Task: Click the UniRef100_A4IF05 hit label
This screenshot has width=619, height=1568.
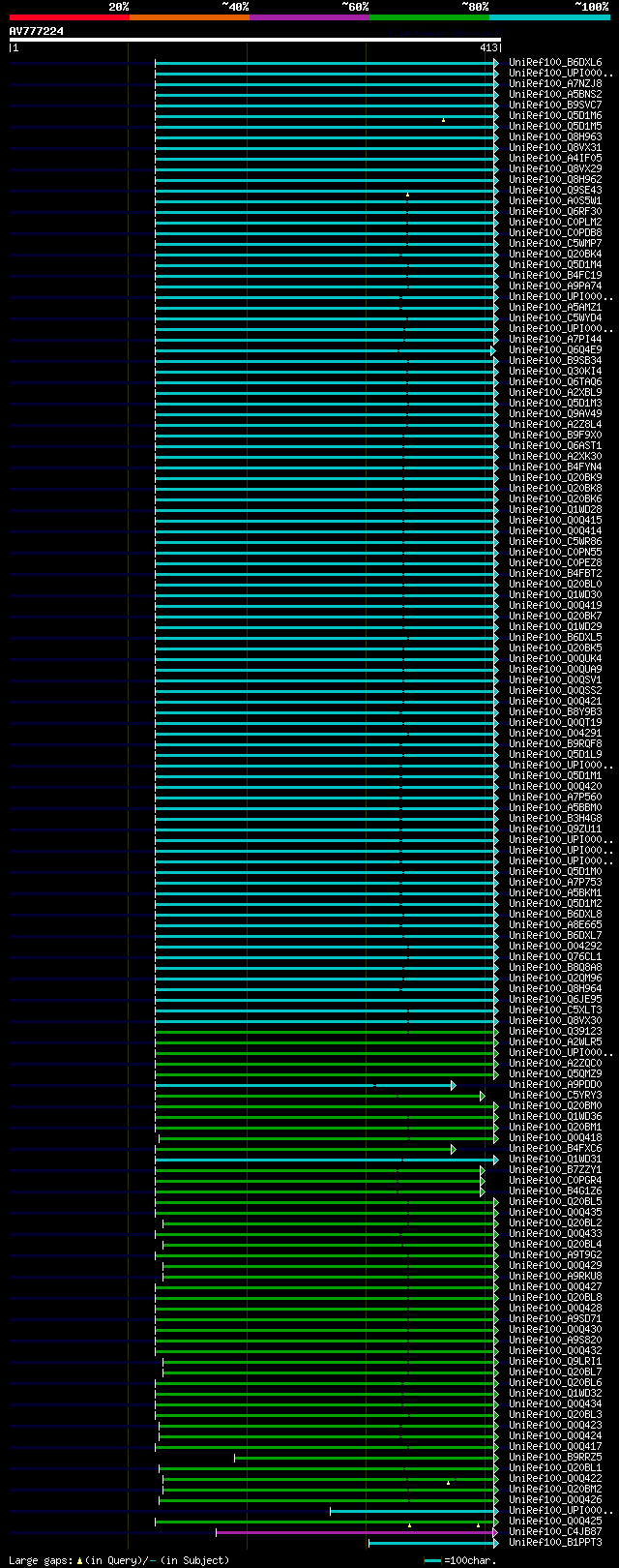Action: (555, 159)
